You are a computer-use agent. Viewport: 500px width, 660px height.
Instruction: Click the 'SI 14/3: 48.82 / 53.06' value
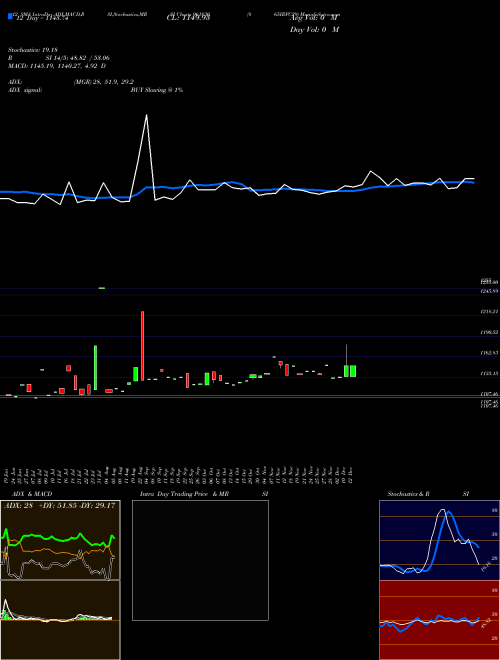coord(78,58)
